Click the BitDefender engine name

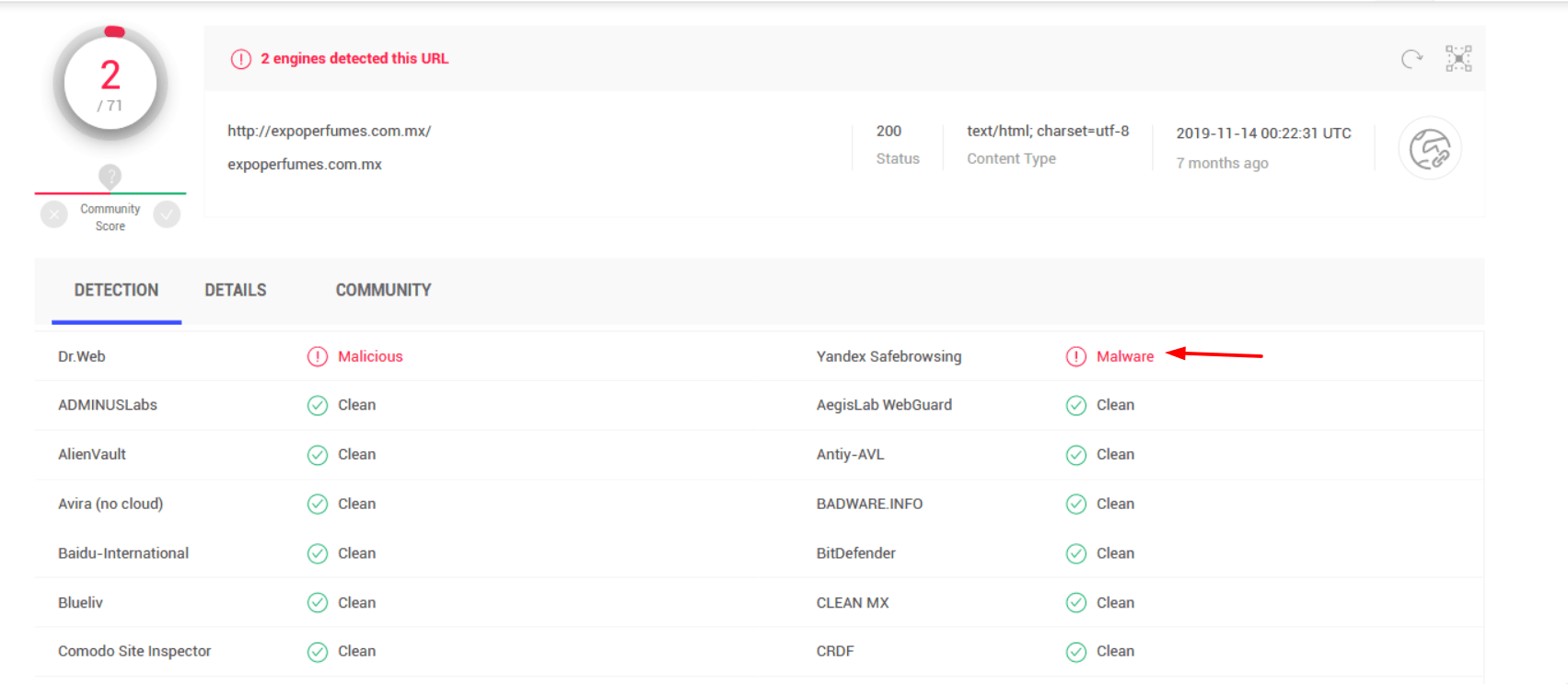[x=856, y=553]
